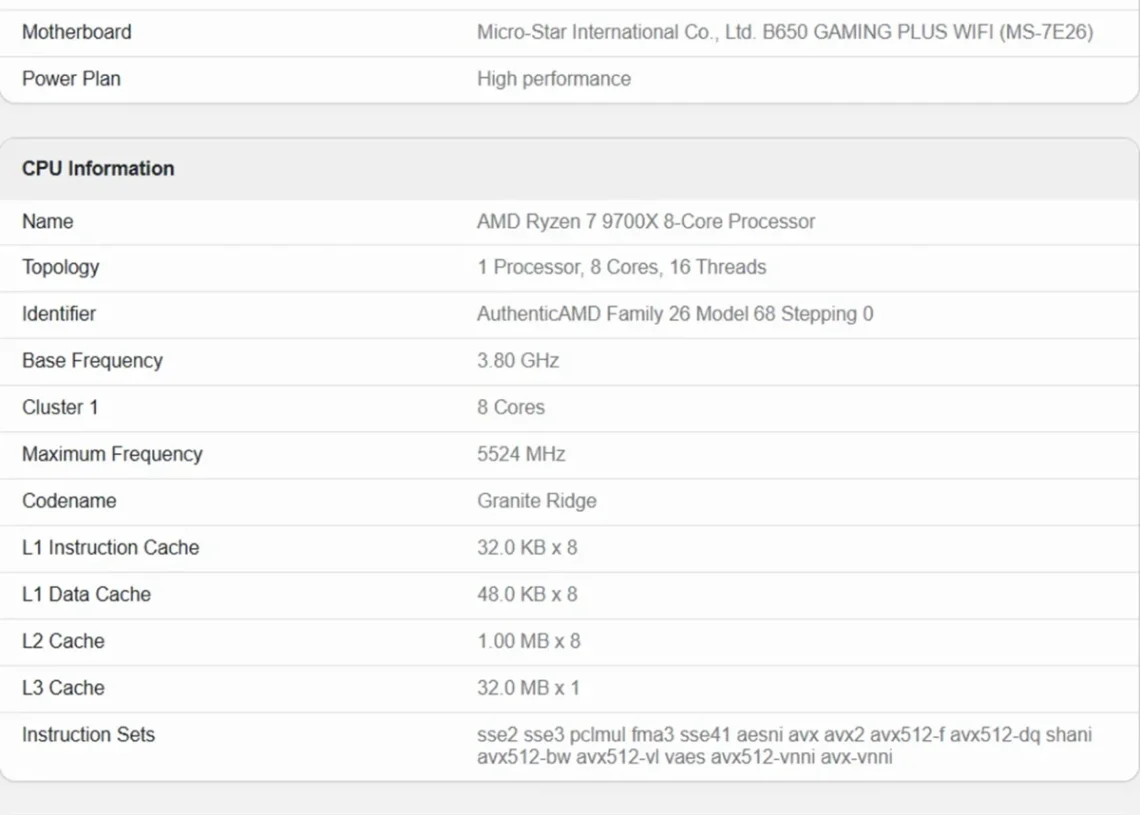Image resolution: width=1140 pixels, height=815 pixels.
Task: Select the Topology row label
Action: point(60,268)
